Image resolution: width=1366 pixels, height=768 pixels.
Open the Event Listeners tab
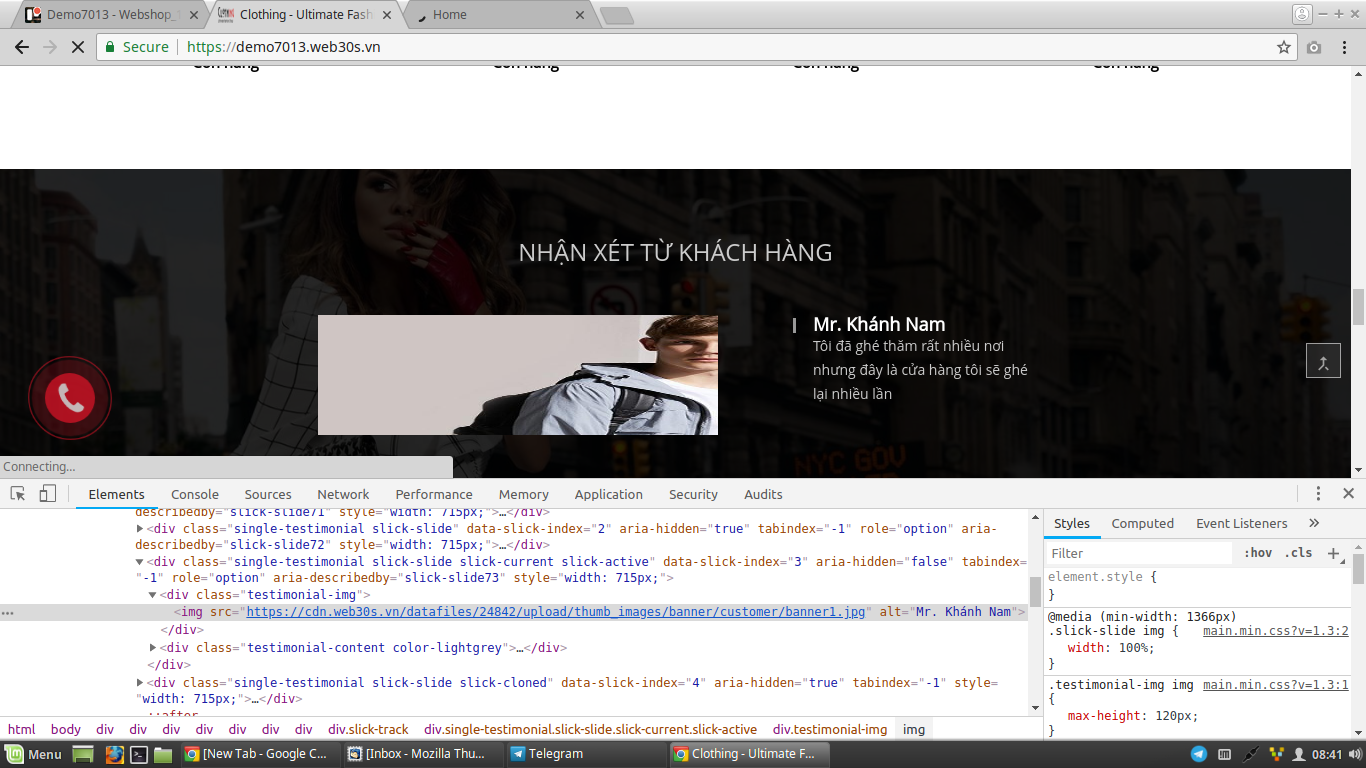tap(1241, 523)
